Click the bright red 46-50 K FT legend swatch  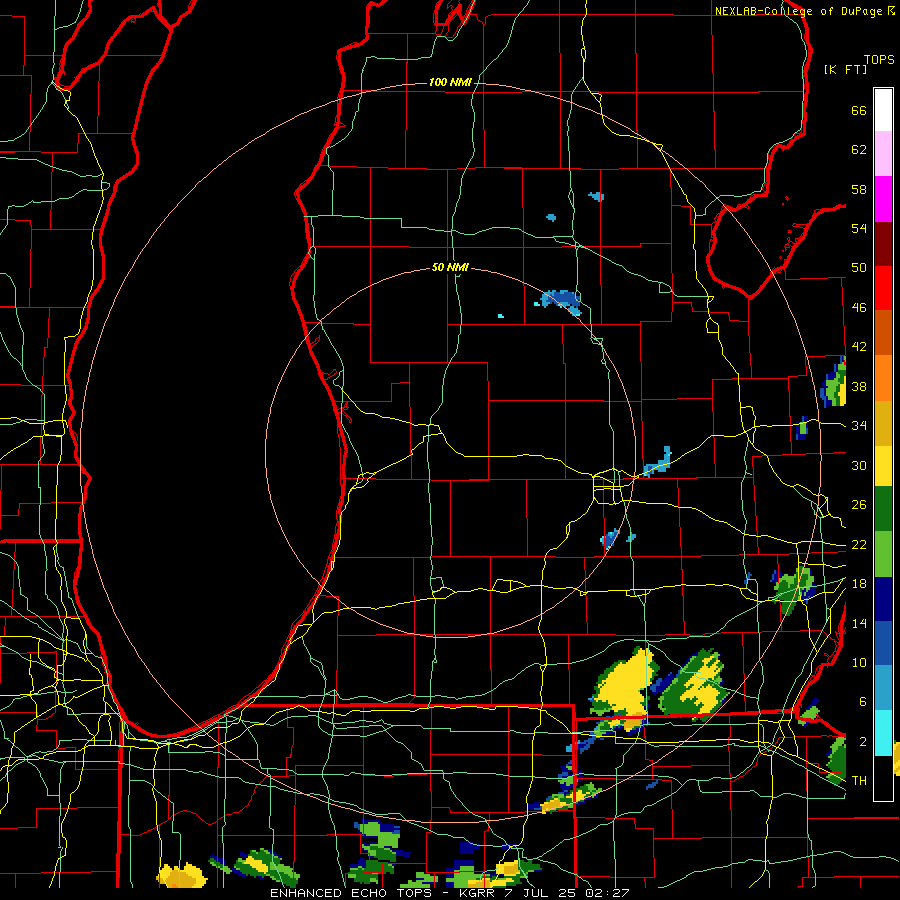(883, 288)
